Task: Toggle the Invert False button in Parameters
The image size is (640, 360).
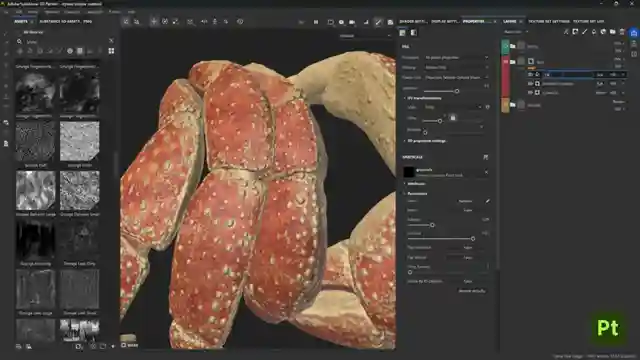Action: [468, 210]
